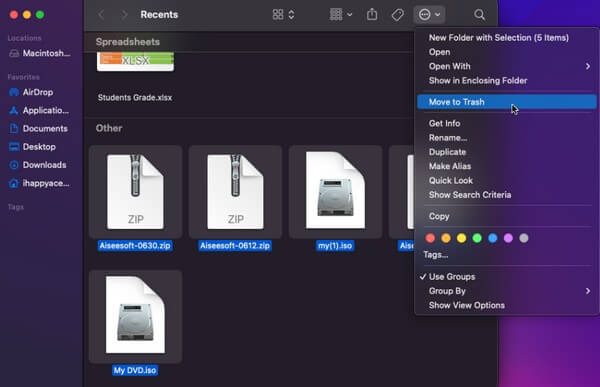Click the Forward navigation arrow
Viewport: 600px width, 387px height.
click(x=124, y=15)
